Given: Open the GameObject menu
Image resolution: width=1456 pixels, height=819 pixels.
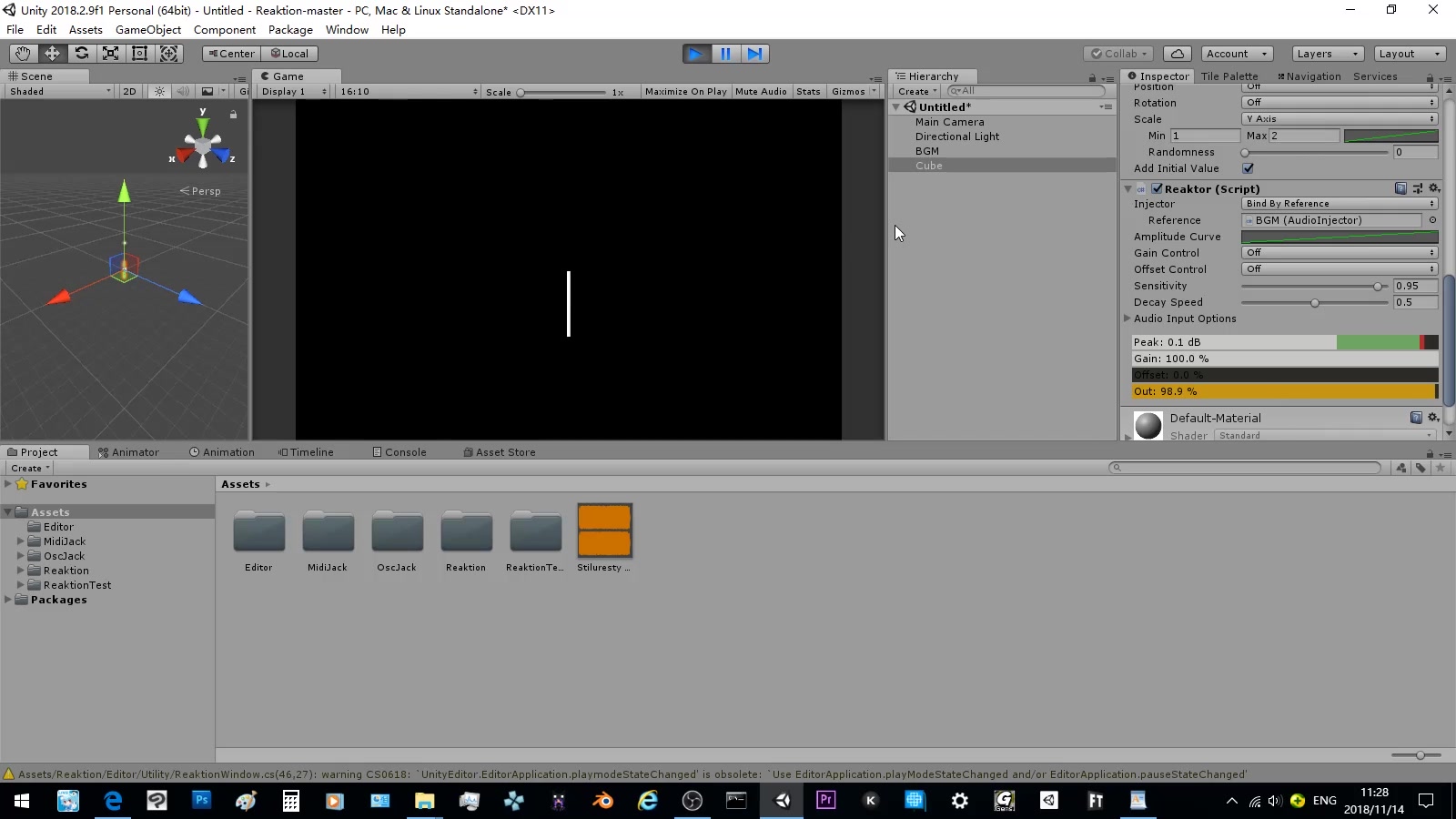Looking at the screenshot, I should 147,29.
